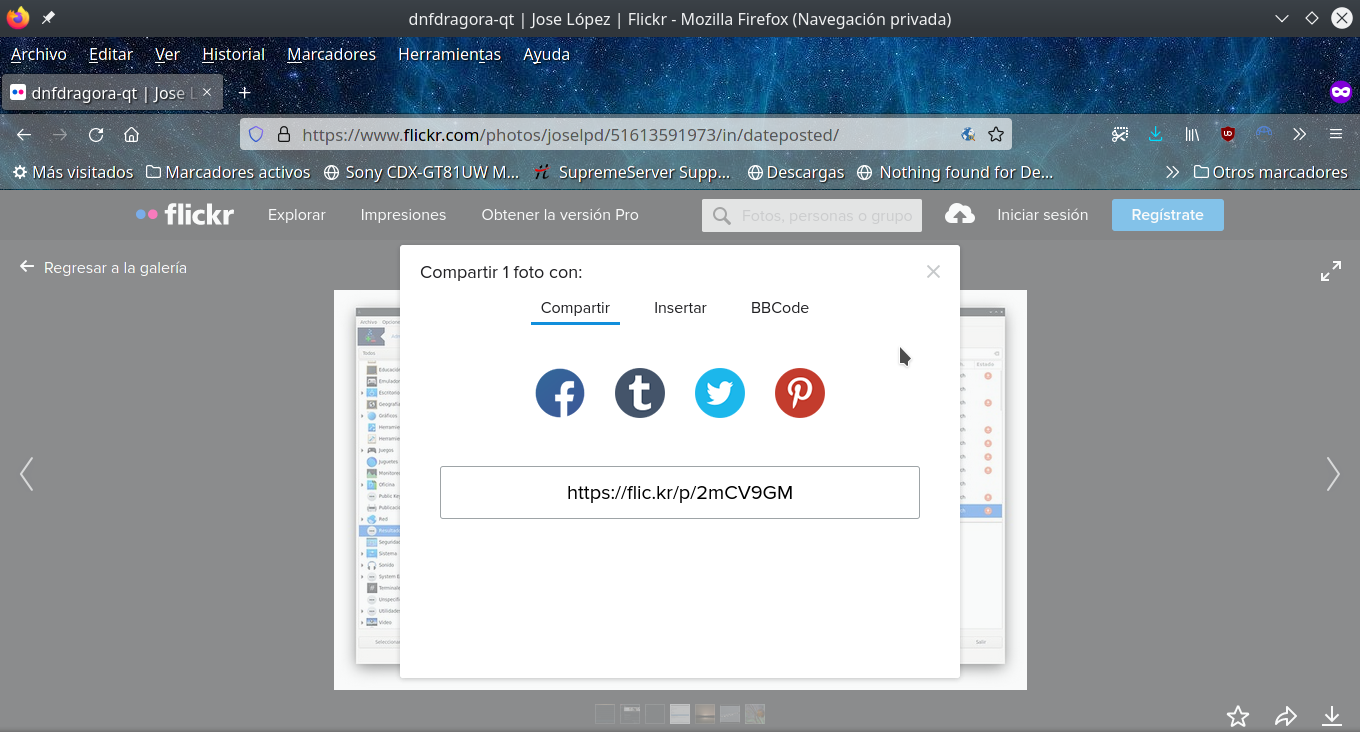Open the Herramientas menu
This screenshot has width=1360, height=732.
coord(449,54)
